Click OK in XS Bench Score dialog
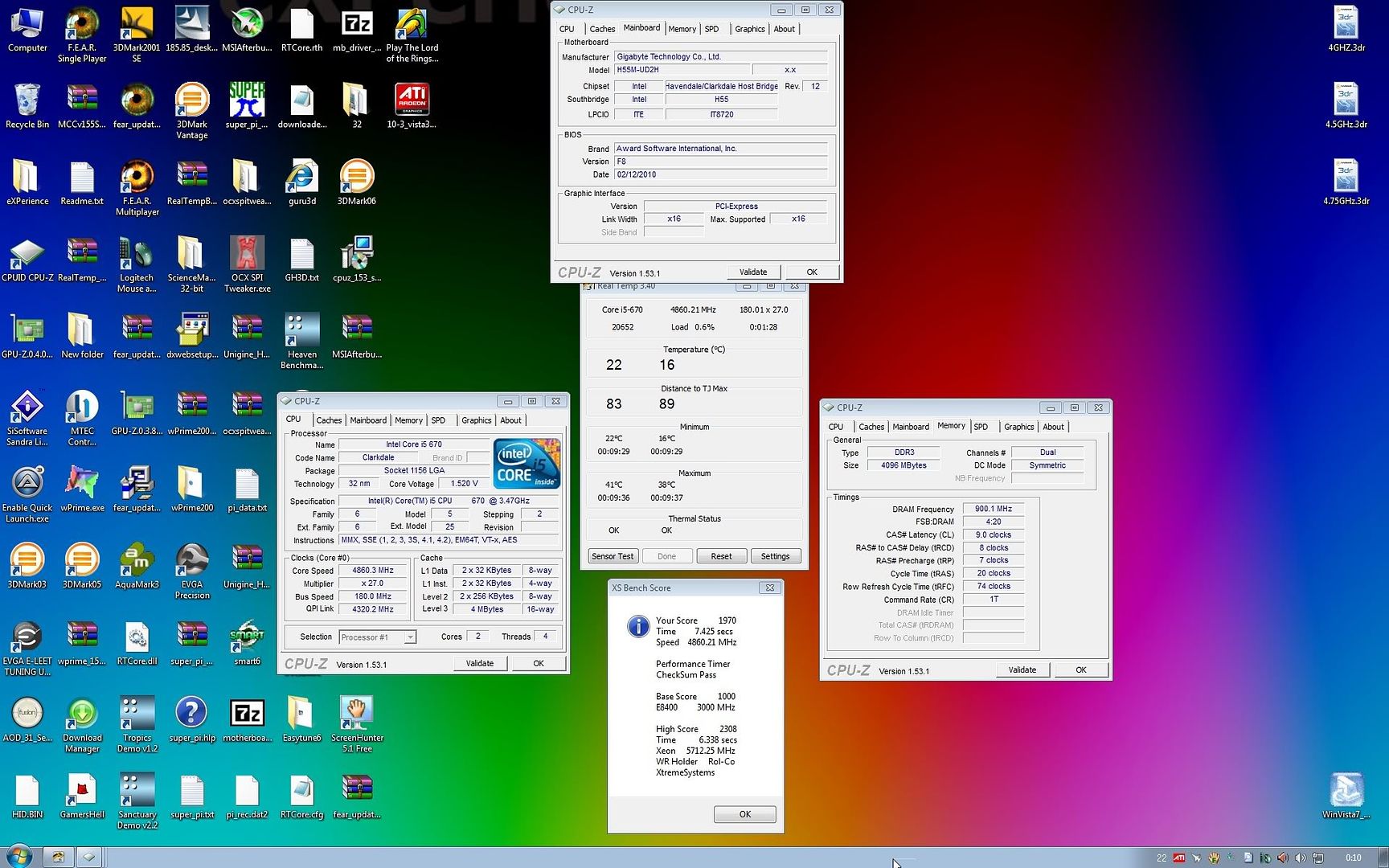Viewport: 1389px width, 868px height. 745,814
